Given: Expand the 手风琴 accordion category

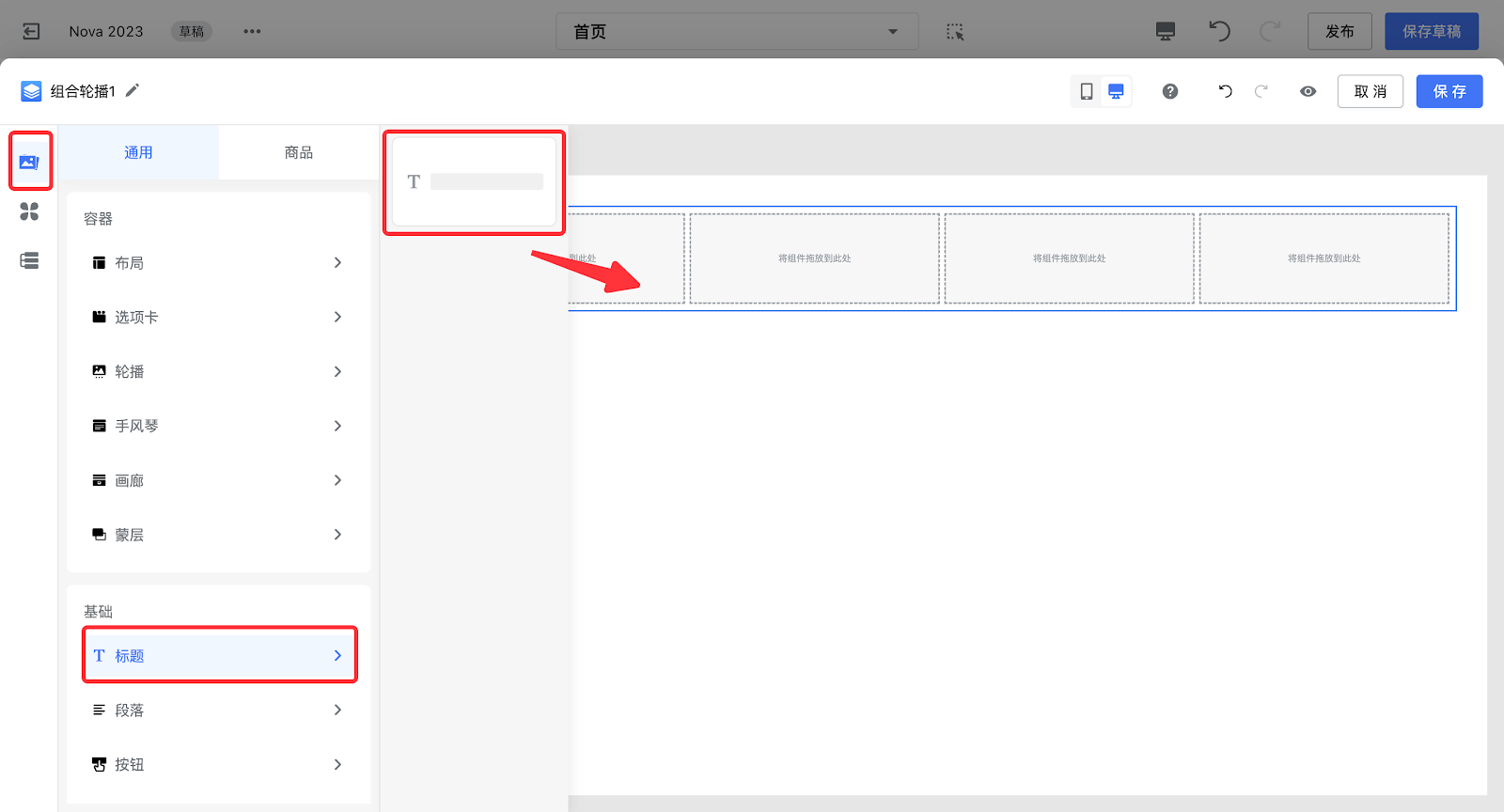Looking at the screenshot, I should click(x=218, y=426).
